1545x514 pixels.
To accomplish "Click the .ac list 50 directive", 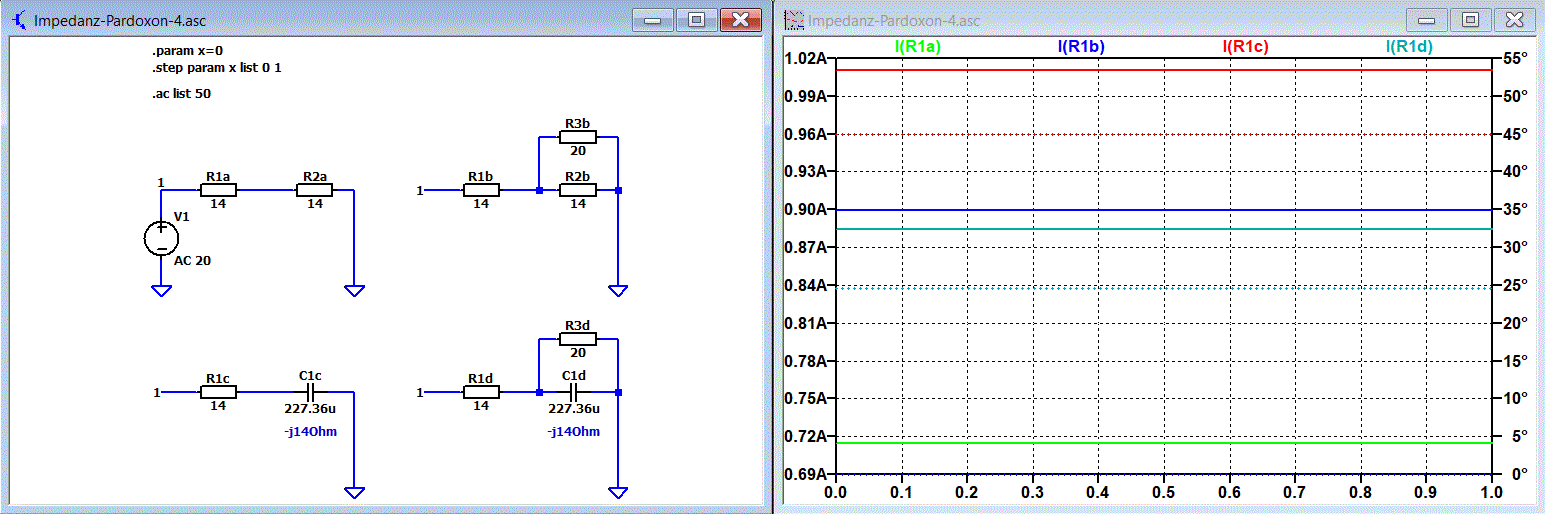I will click(x=181, y=93).
